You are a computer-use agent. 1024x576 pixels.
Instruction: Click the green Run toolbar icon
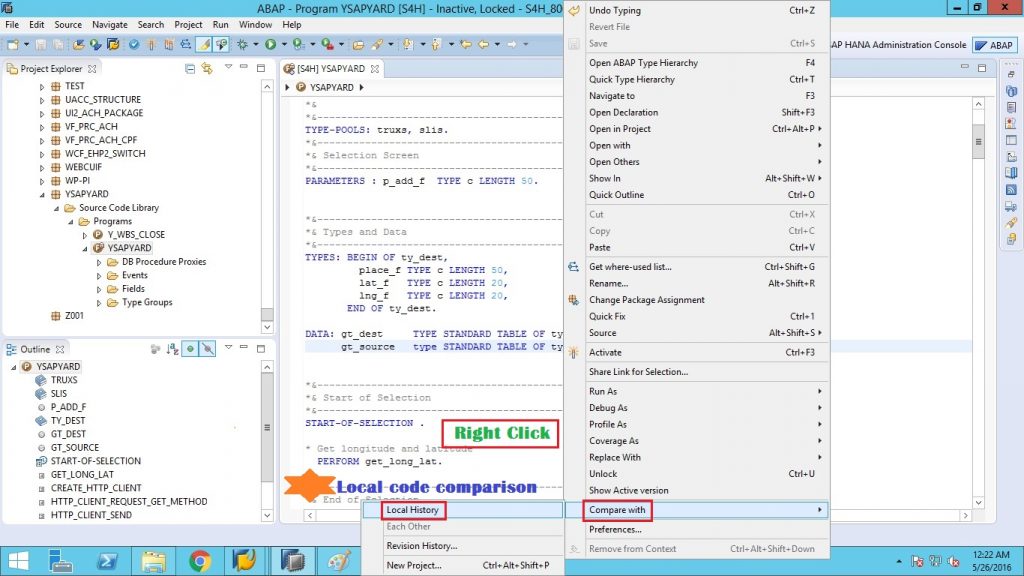coord(270,44)
